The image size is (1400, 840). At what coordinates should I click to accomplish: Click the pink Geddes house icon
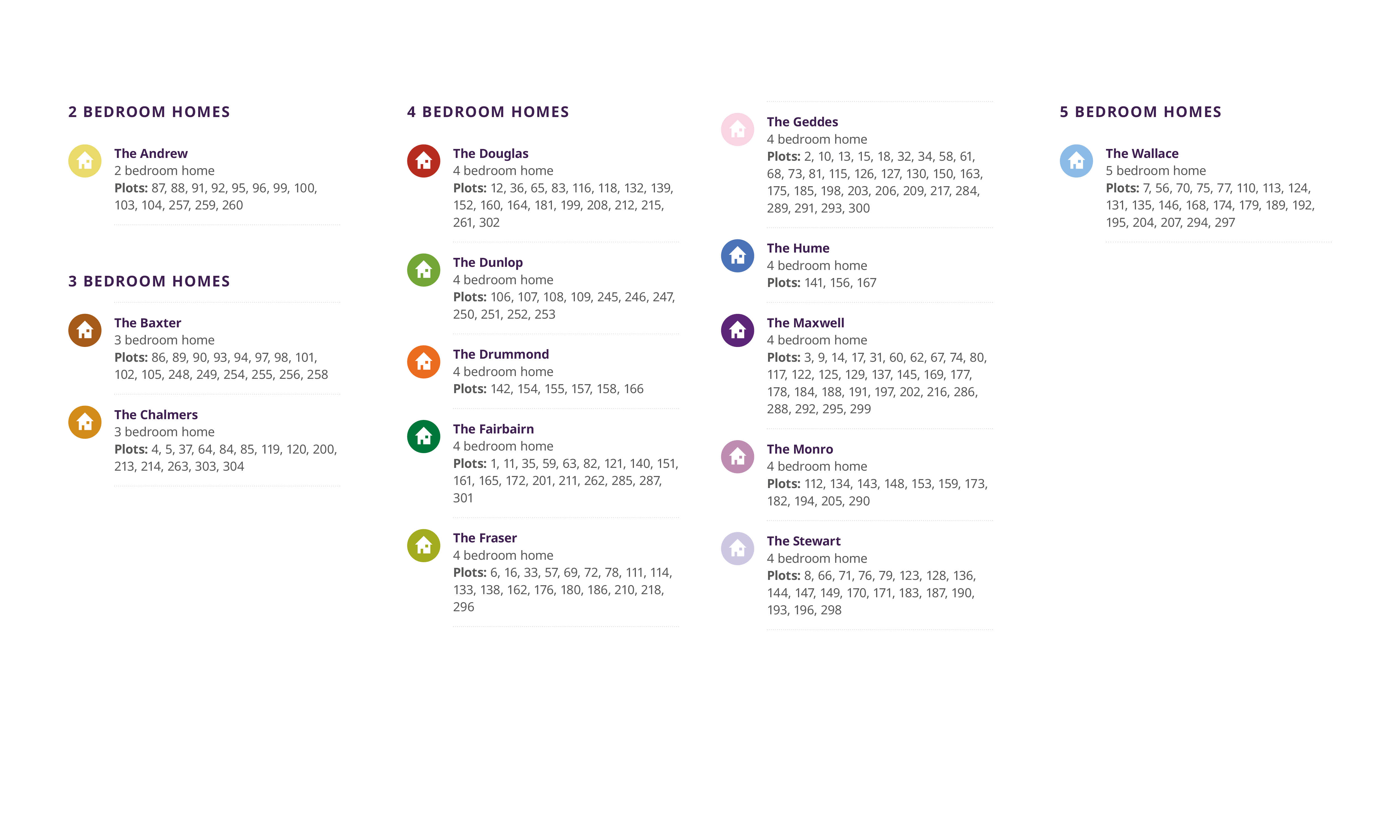pos(737,130)
